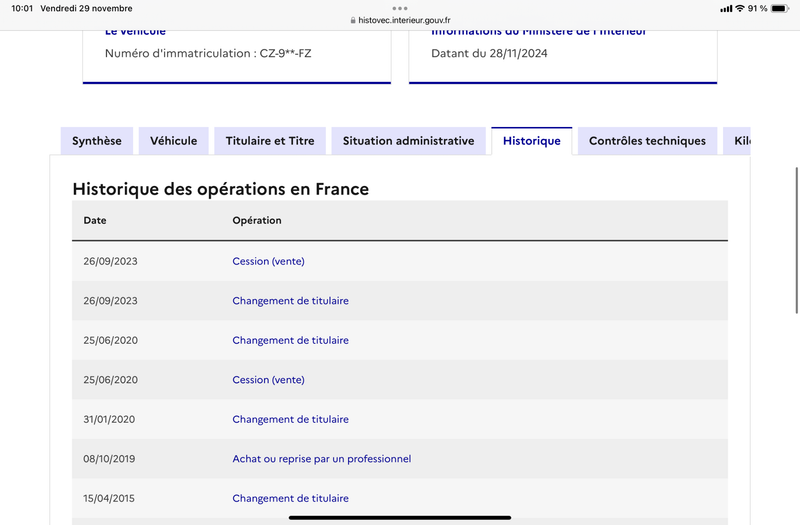Click the date 15/04/2015

(x=109, y=498)
